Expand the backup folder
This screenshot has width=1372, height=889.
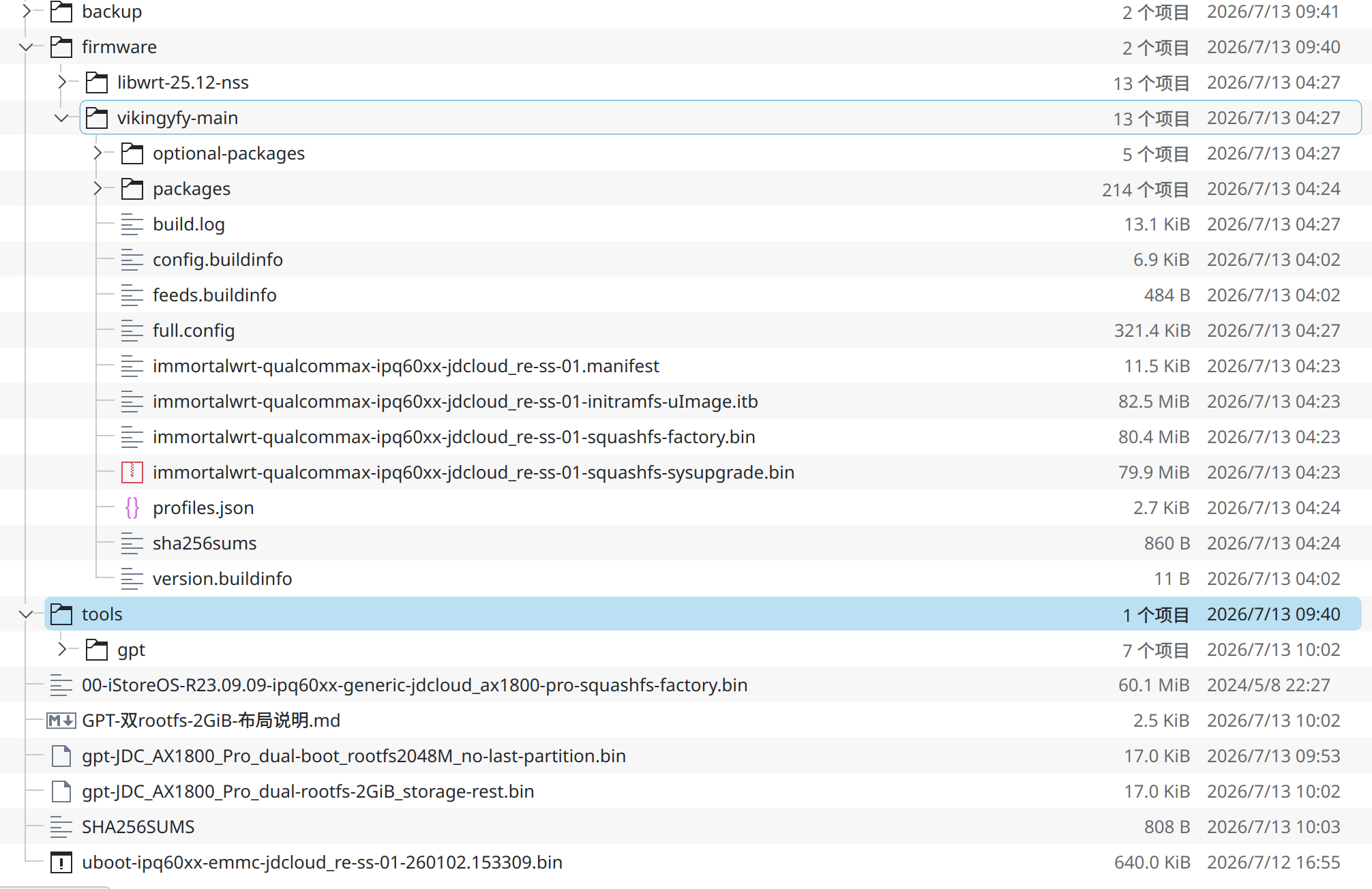[x=27, y=12]
